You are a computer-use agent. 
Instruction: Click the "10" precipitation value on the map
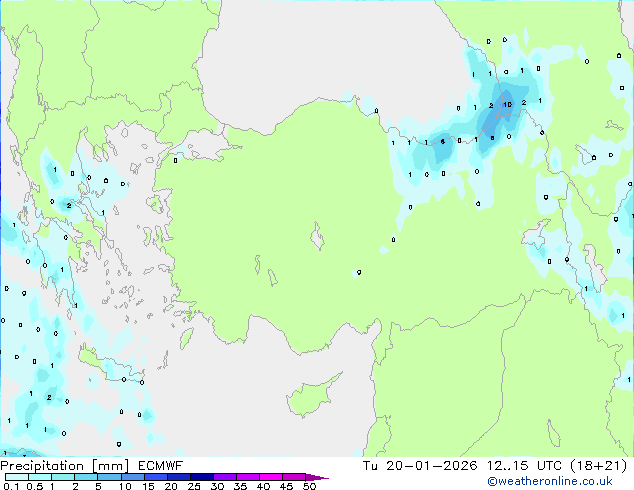(x=507, y=105)
